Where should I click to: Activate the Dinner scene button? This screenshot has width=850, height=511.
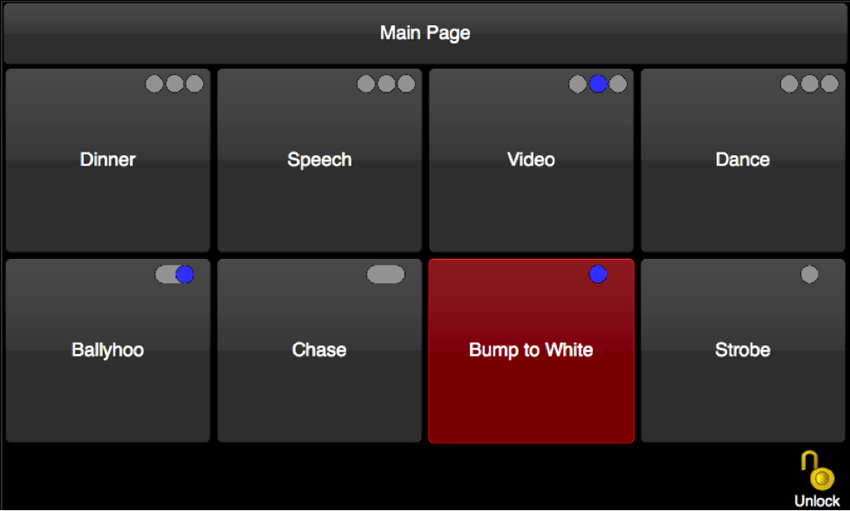(x=108, y=160)
